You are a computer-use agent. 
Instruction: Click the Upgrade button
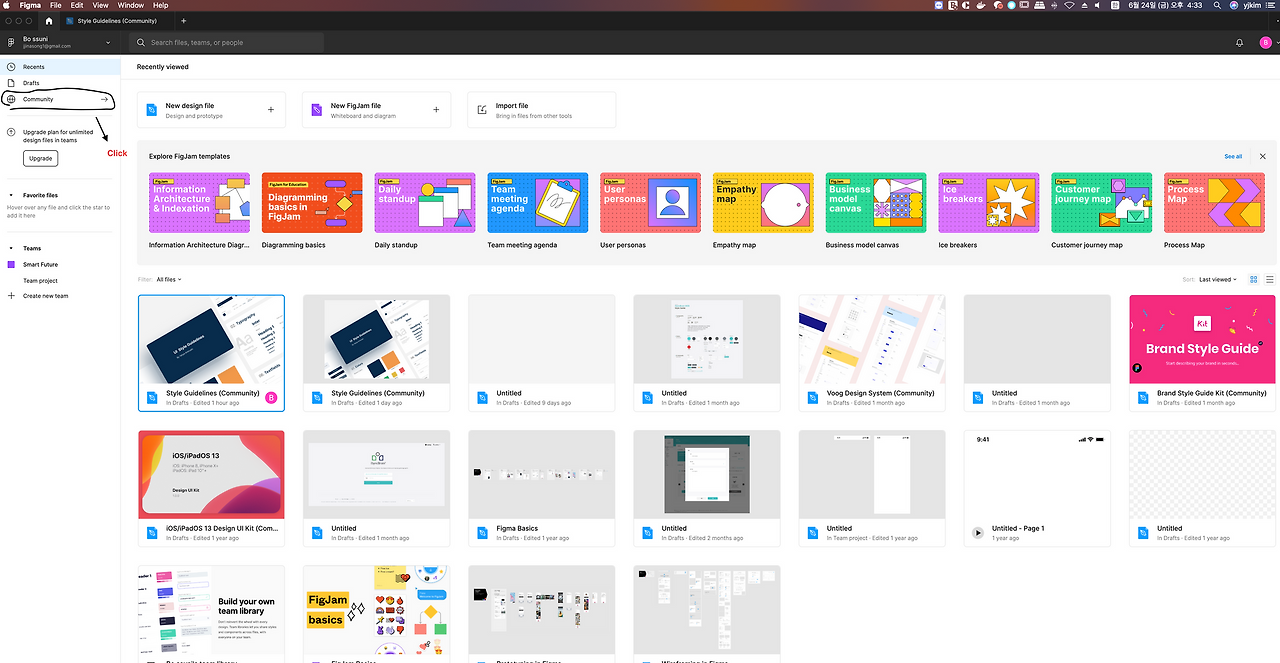coord(40,158)
